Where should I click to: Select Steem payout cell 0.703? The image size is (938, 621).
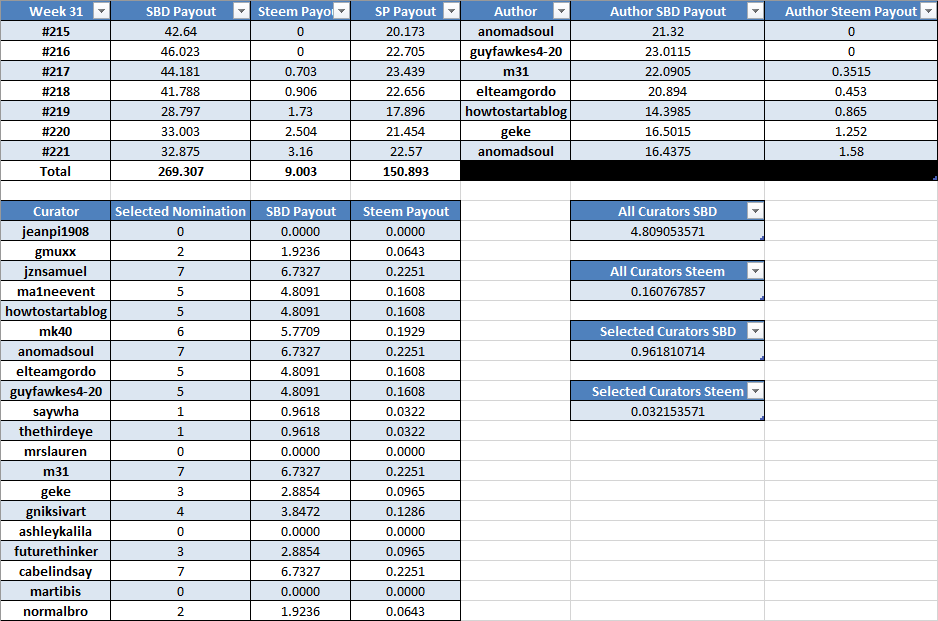tap(300, 71)
